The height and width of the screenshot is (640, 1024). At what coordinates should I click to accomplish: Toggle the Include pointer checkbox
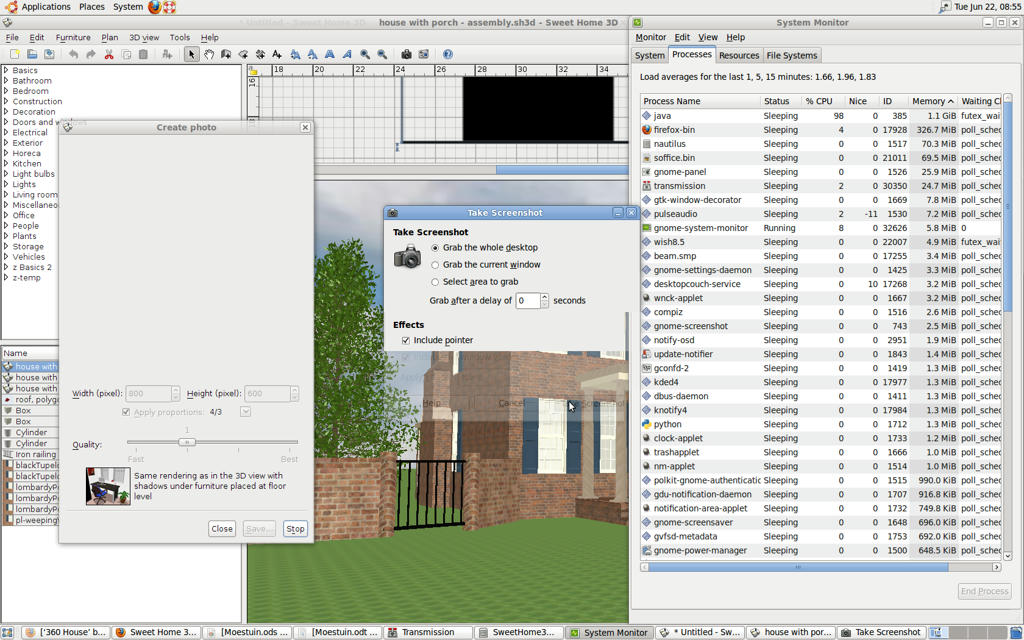pos(406,340)
